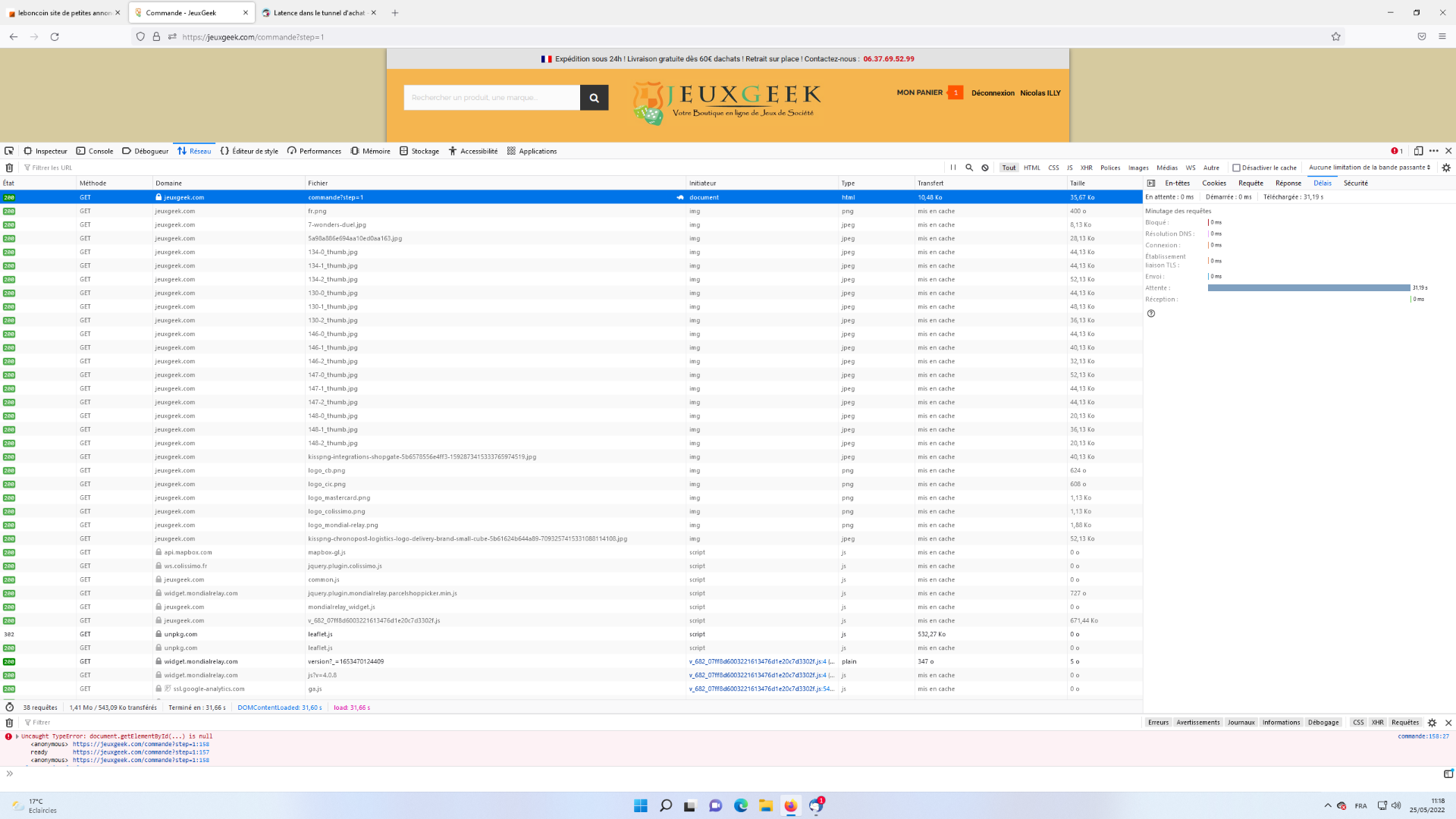Open Firefox hamburger application menu
1456x819 pixels.
1442,36
